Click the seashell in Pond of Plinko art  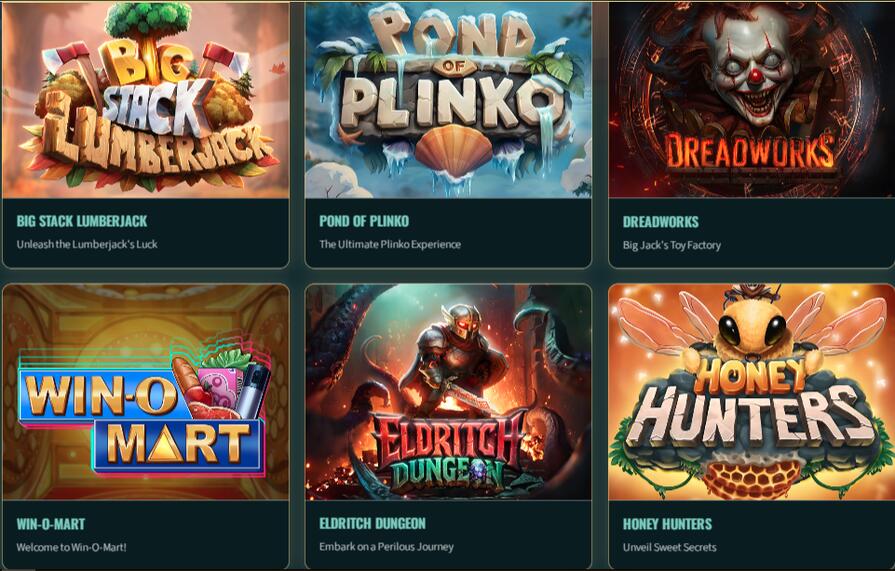[x=453, y=151]
